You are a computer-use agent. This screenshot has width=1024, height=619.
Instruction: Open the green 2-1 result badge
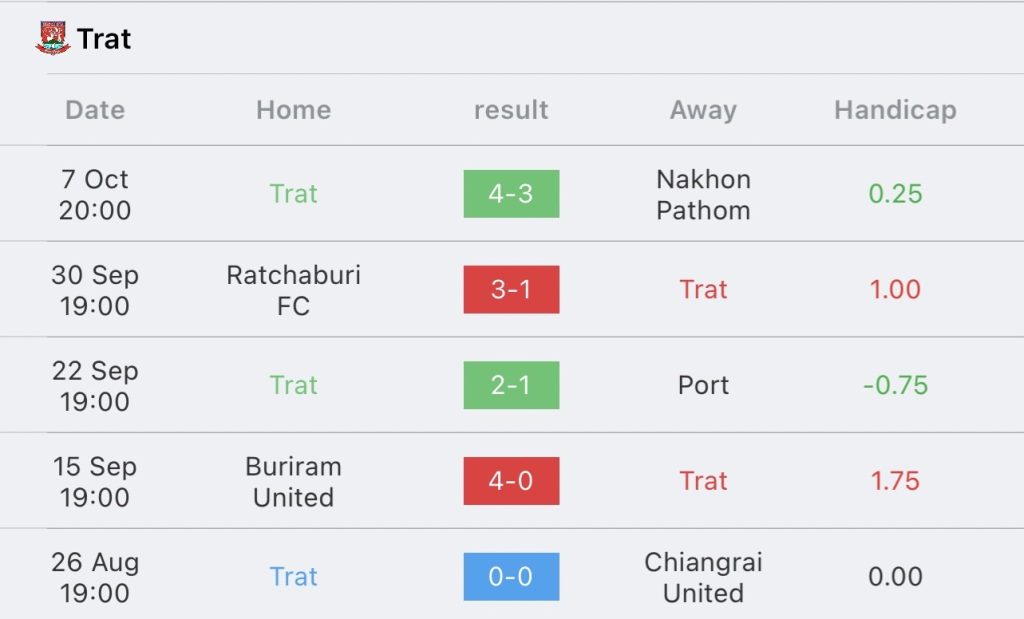[x=511, y=385]
